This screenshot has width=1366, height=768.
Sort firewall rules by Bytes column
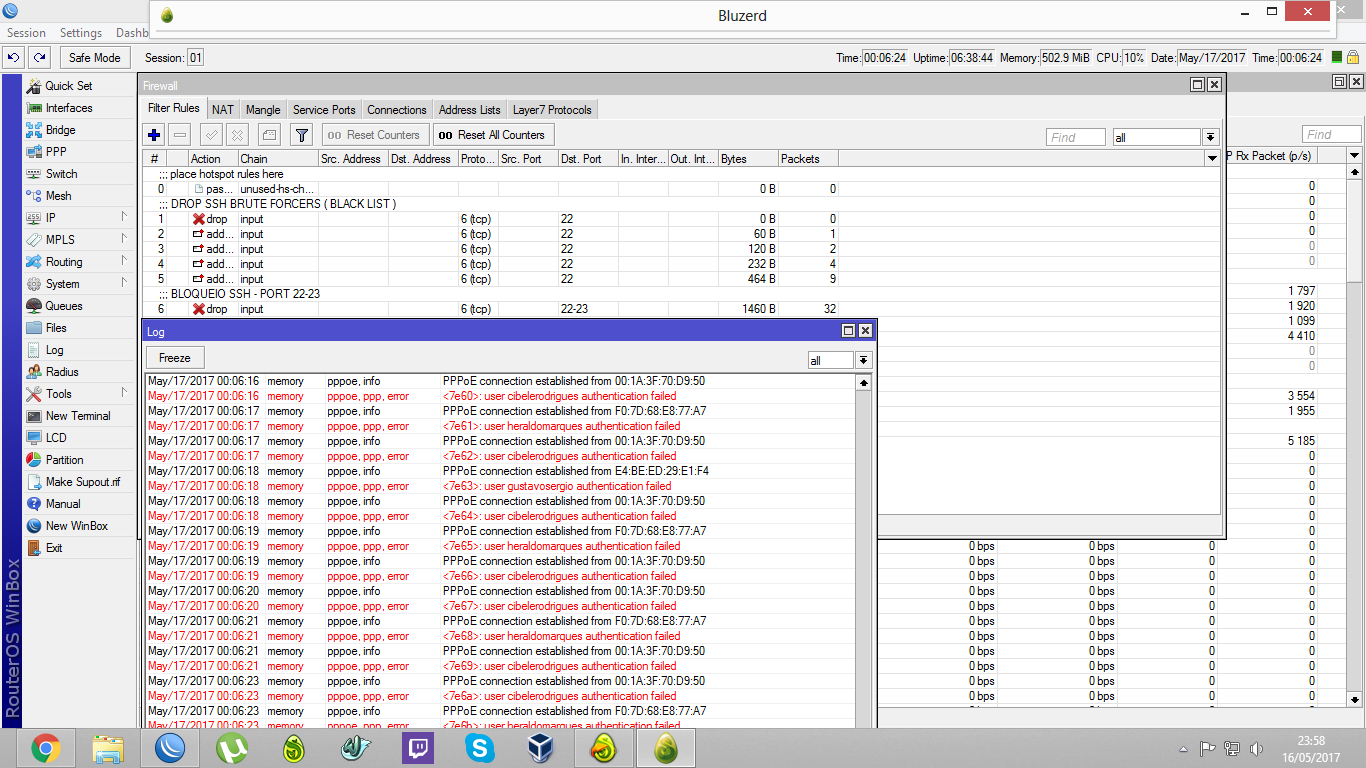(x=748, y=159)
